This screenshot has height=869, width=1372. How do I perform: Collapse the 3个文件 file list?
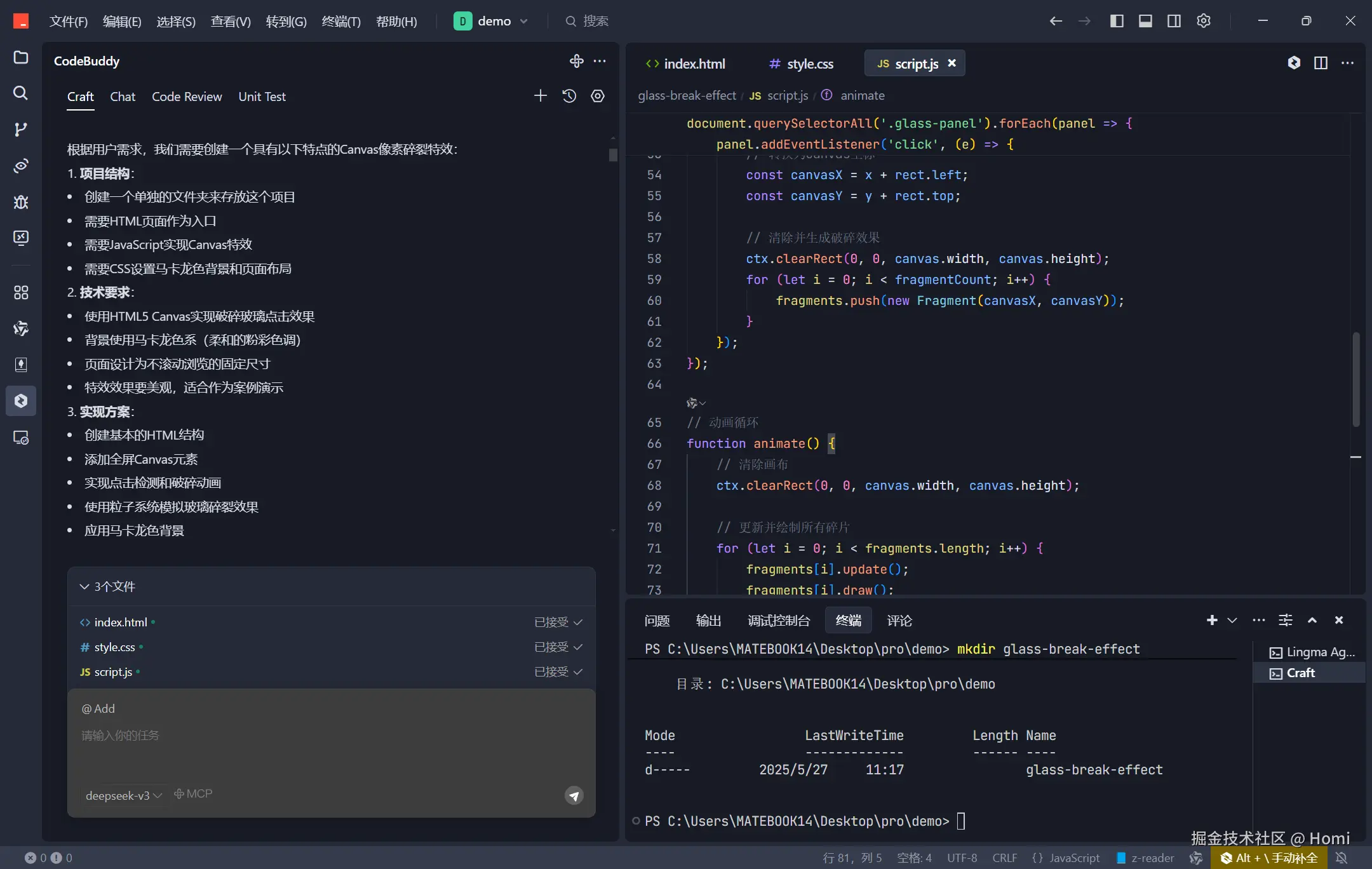point(84,586)
